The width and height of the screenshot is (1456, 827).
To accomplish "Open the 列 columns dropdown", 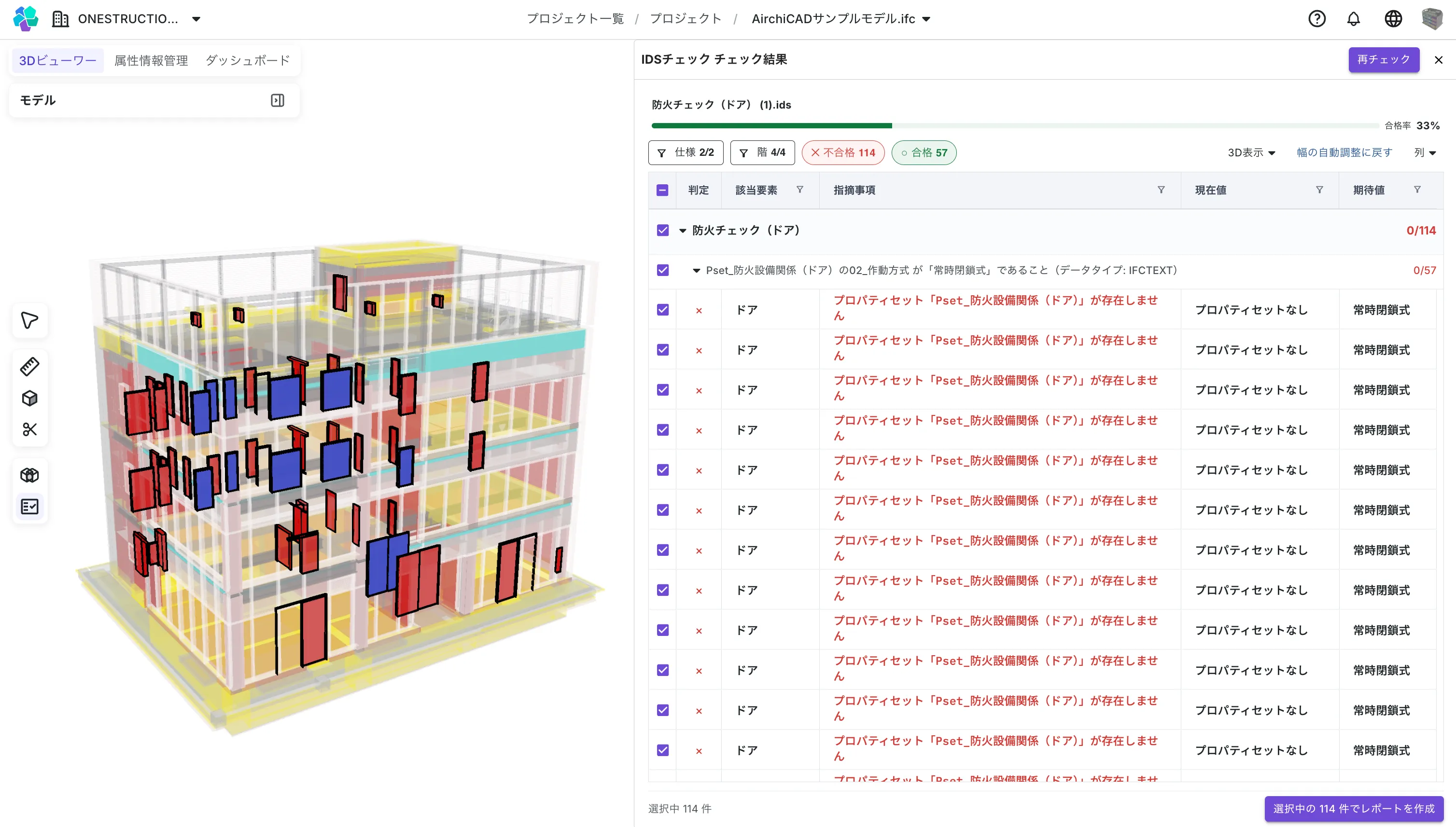I will point(1425,153).
